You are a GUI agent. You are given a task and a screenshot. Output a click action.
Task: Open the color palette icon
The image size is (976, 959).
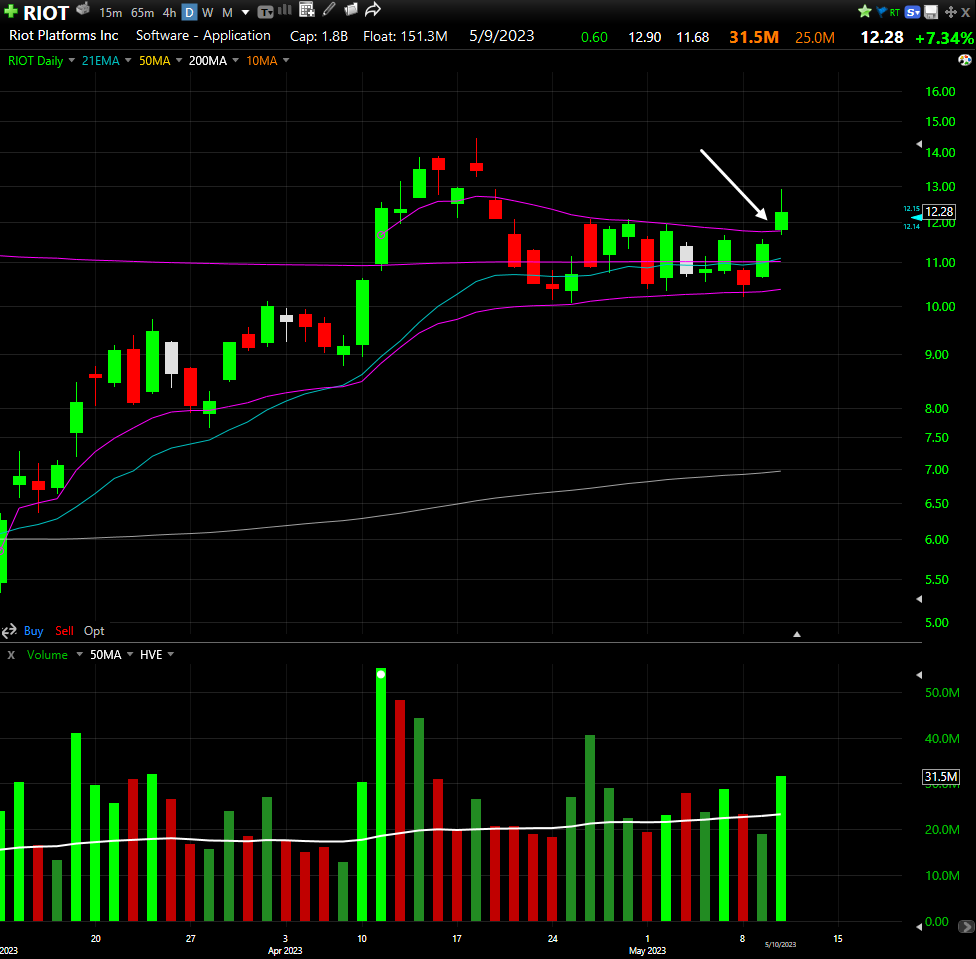coord(964,60)
